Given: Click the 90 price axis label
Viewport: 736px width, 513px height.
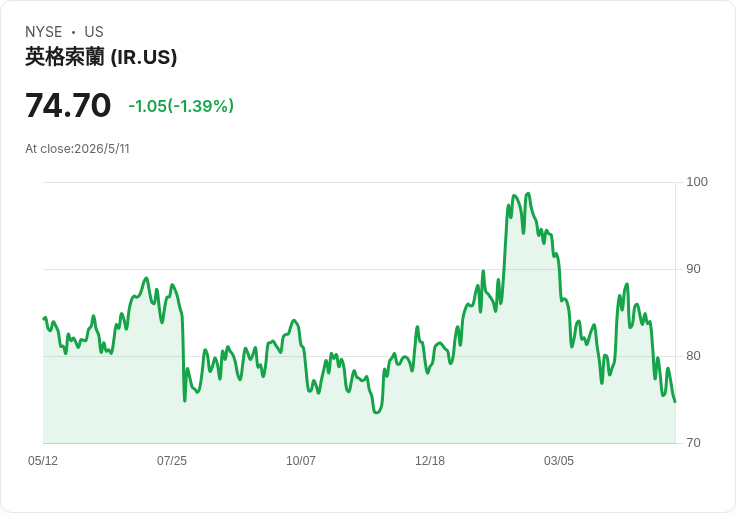Looking at the screenshot, I should click(x=693, y=269).
